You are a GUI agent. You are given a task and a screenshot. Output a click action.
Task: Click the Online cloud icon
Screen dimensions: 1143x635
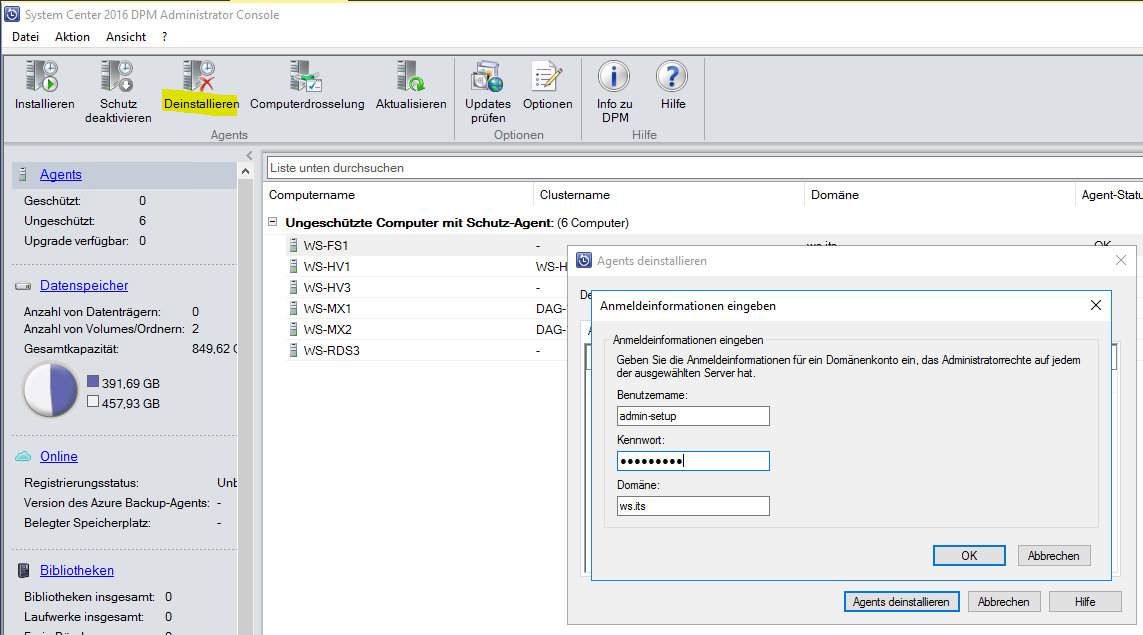click(23, 456)
